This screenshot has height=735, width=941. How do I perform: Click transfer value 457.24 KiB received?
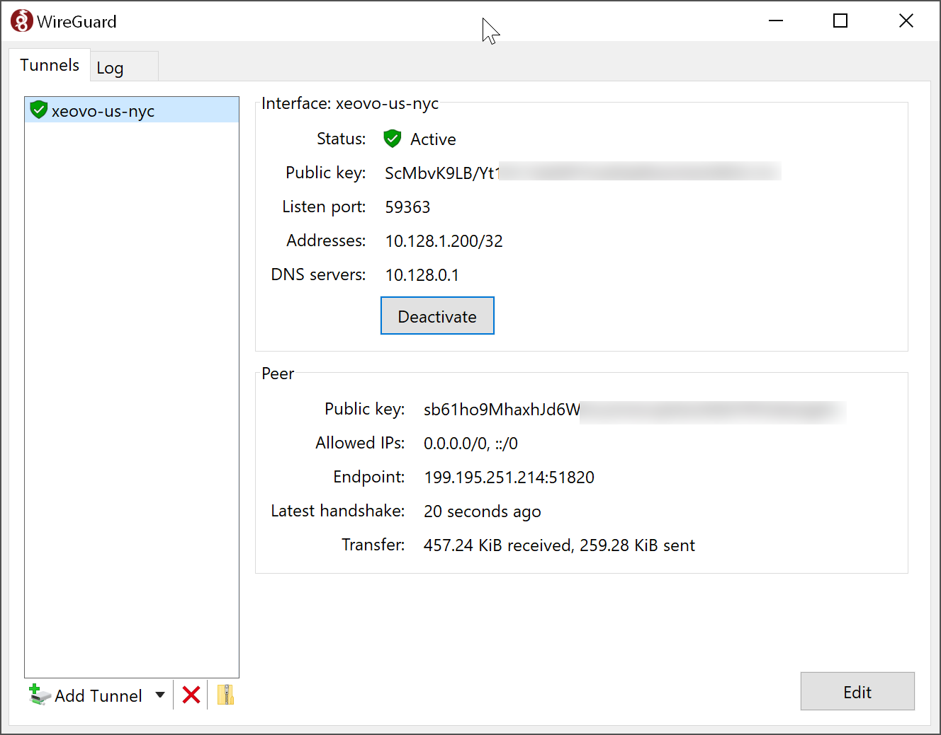coord(498,545)
